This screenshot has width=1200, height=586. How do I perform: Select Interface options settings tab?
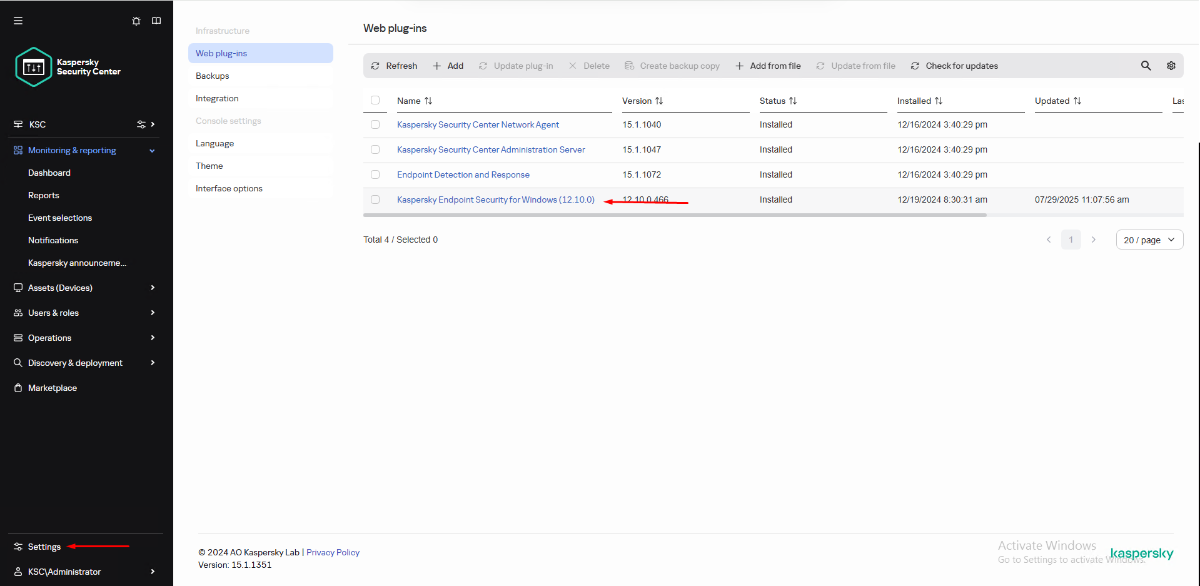[260, 189]
